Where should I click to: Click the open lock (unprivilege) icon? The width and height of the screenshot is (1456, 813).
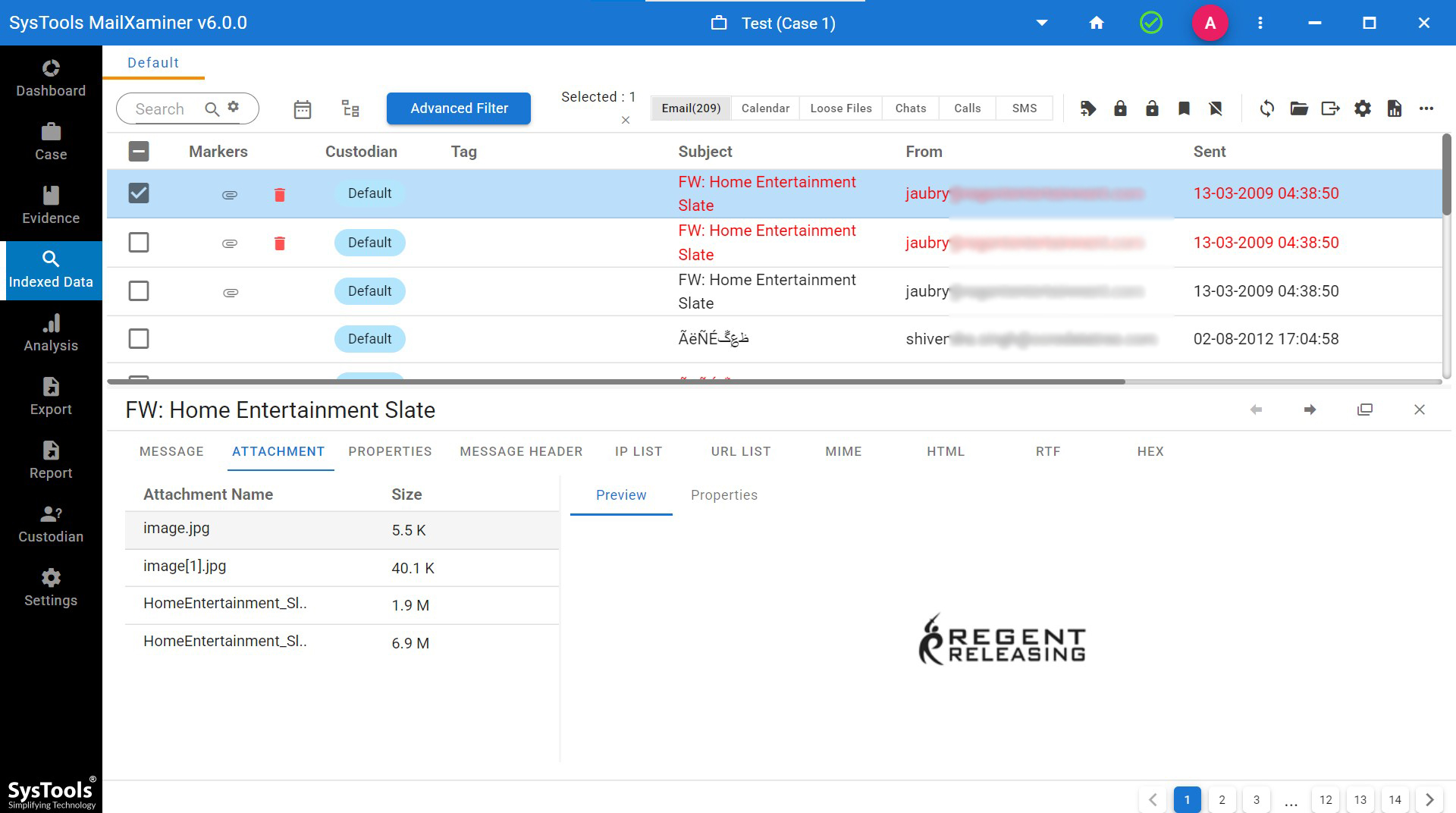[1152, 108]
